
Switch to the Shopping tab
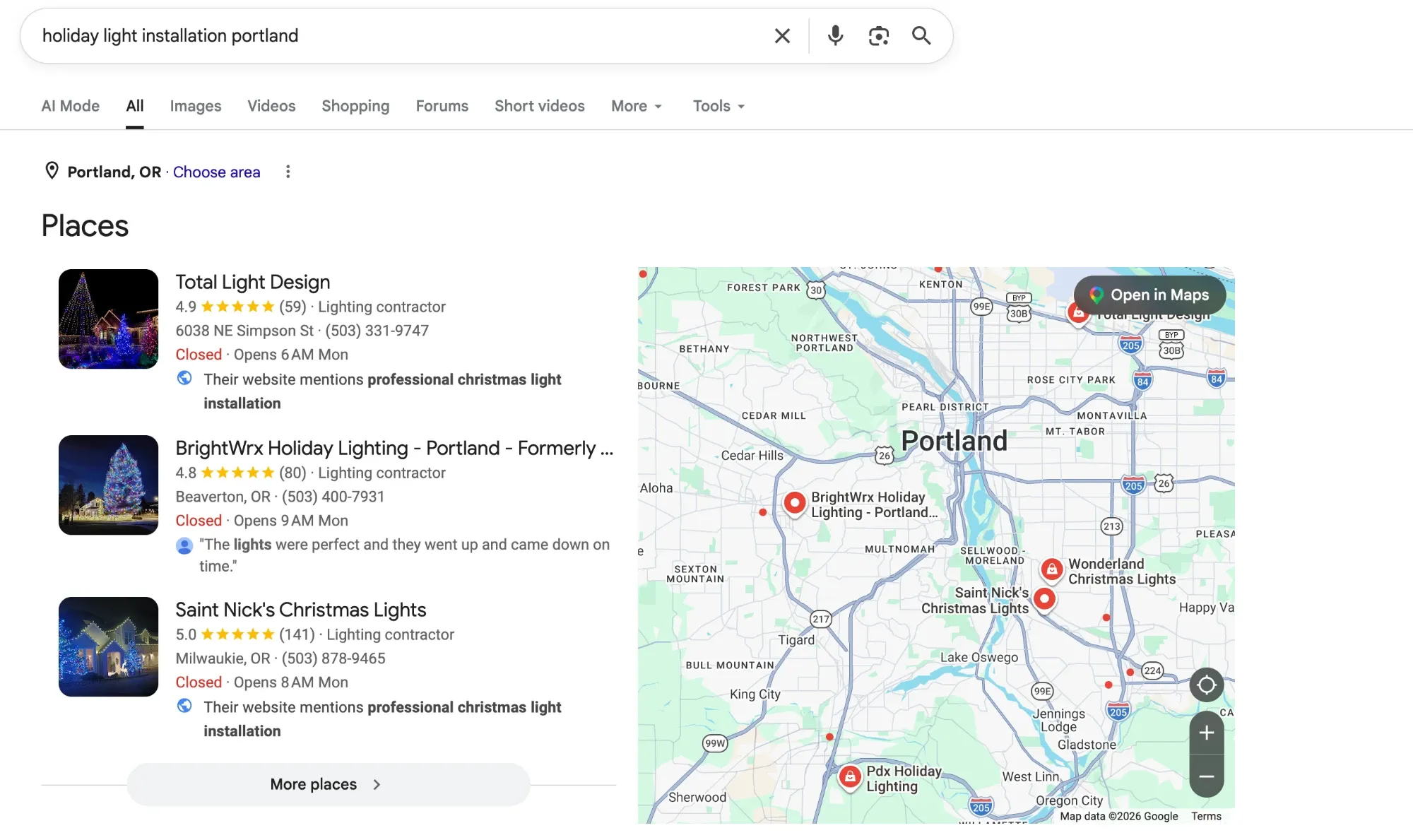click(x=355, y=106)
